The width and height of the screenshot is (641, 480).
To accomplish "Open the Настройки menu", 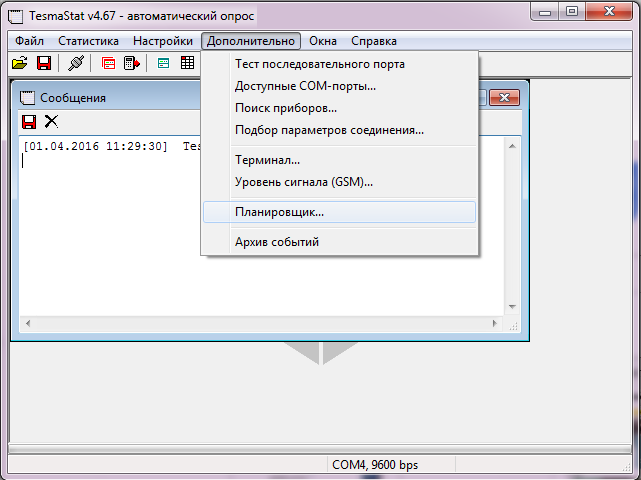I will (163, 41).
